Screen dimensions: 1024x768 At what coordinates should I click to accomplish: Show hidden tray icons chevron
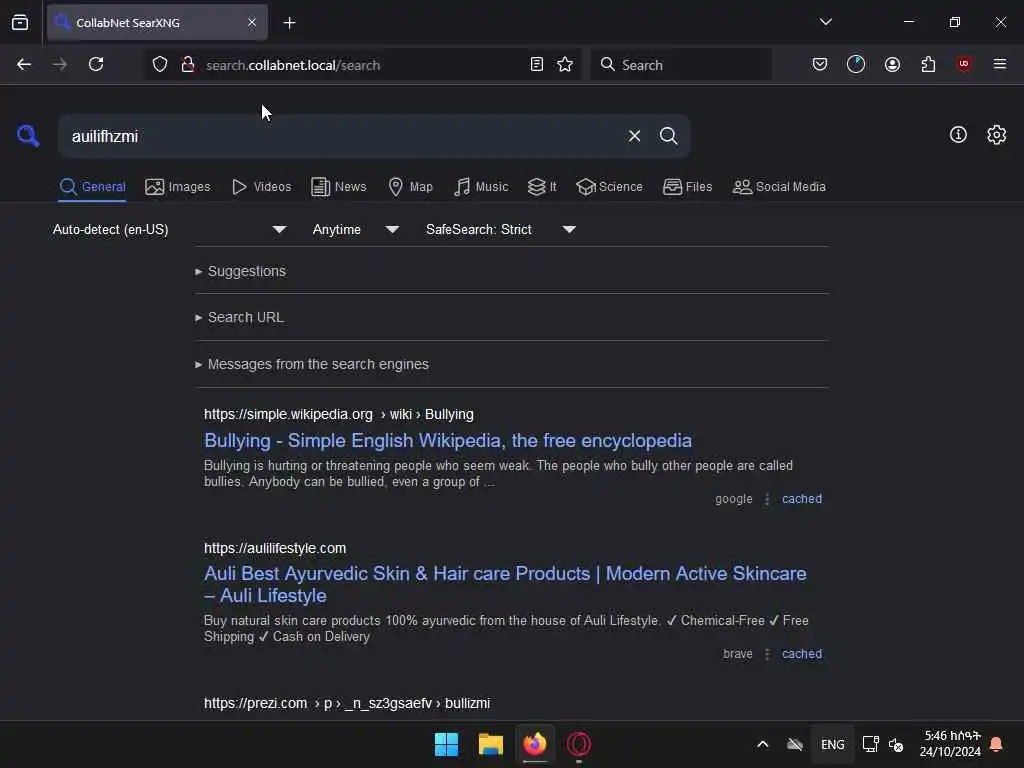(x=762, y=744)
